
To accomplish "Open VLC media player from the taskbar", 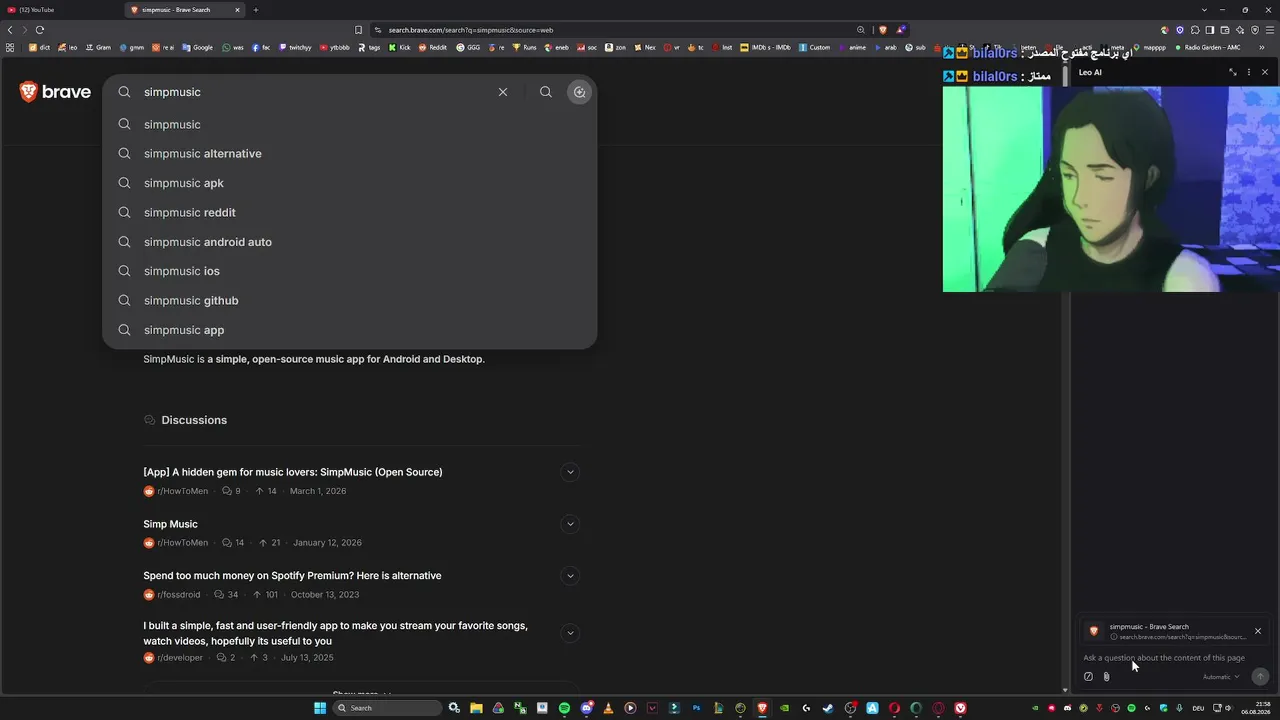I will tap(608, 708).
